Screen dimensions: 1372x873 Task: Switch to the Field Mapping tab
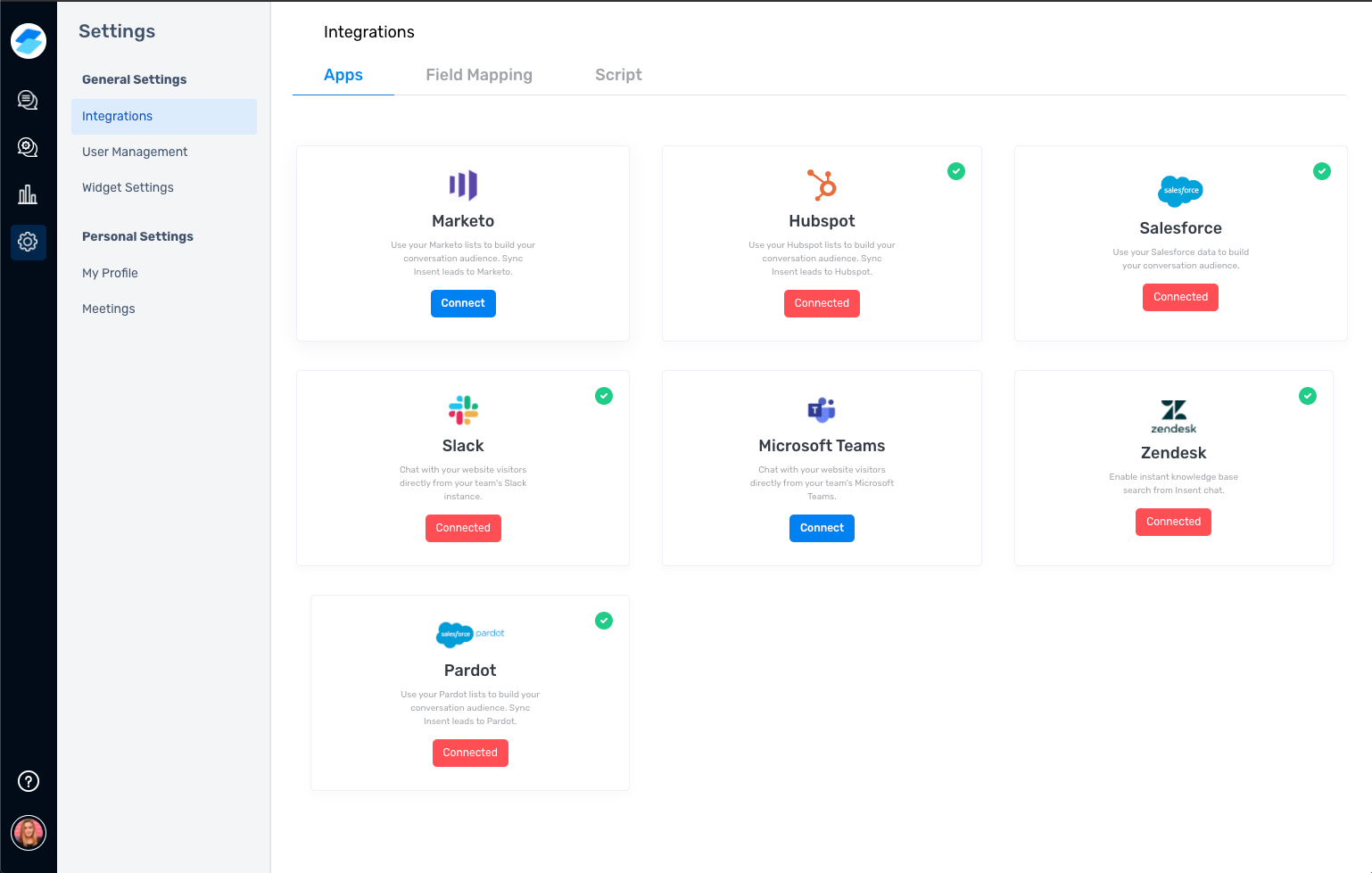479,75
